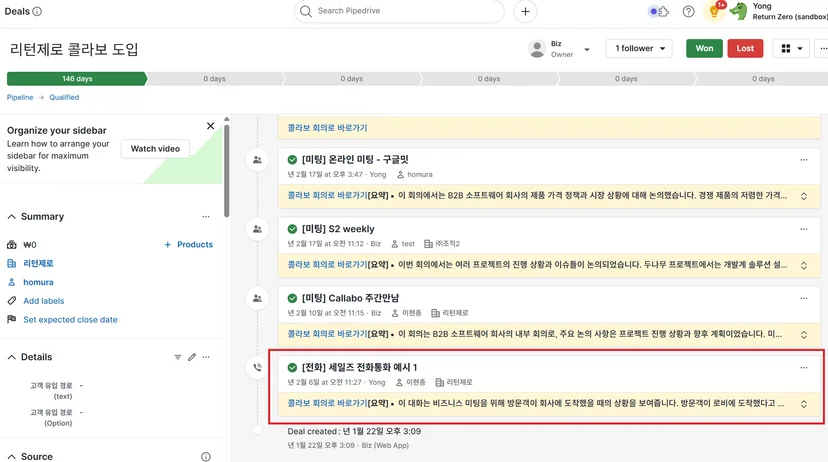The height and width of the screenshot is (462, 828).
Task: Expand note of S2 weekly activity
Action: (x=804, y=266)
